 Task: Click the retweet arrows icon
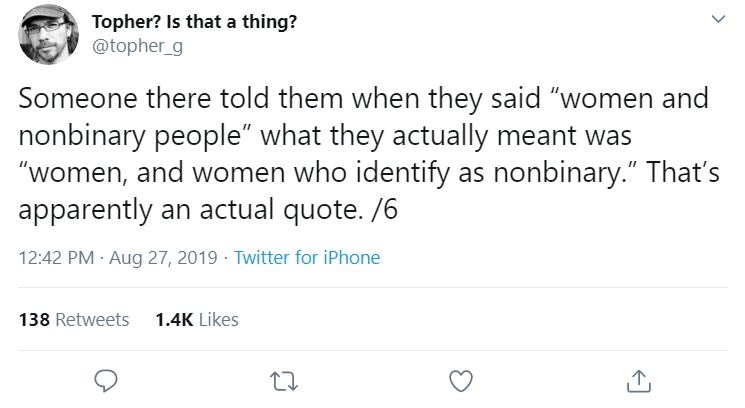[x=283, y=380]
